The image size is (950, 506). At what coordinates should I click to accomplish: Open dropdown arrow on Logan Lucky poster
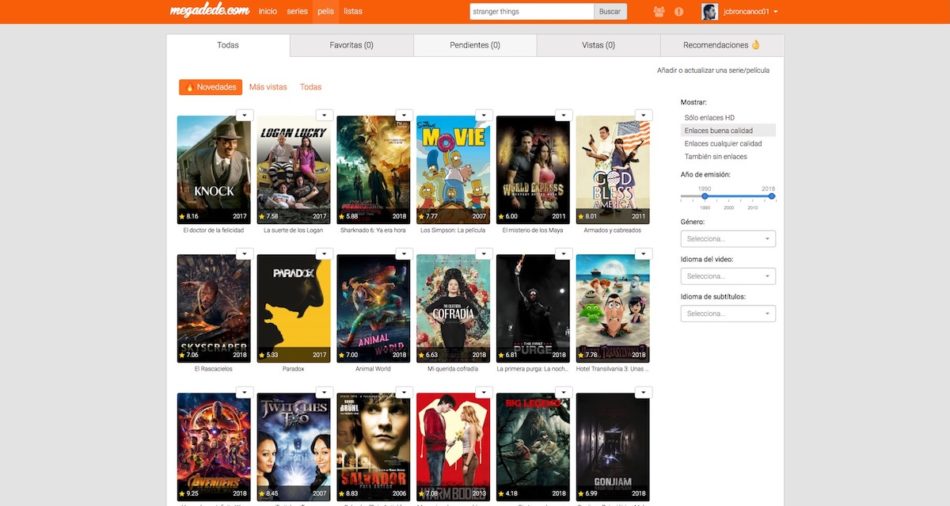tap(324, 115)
